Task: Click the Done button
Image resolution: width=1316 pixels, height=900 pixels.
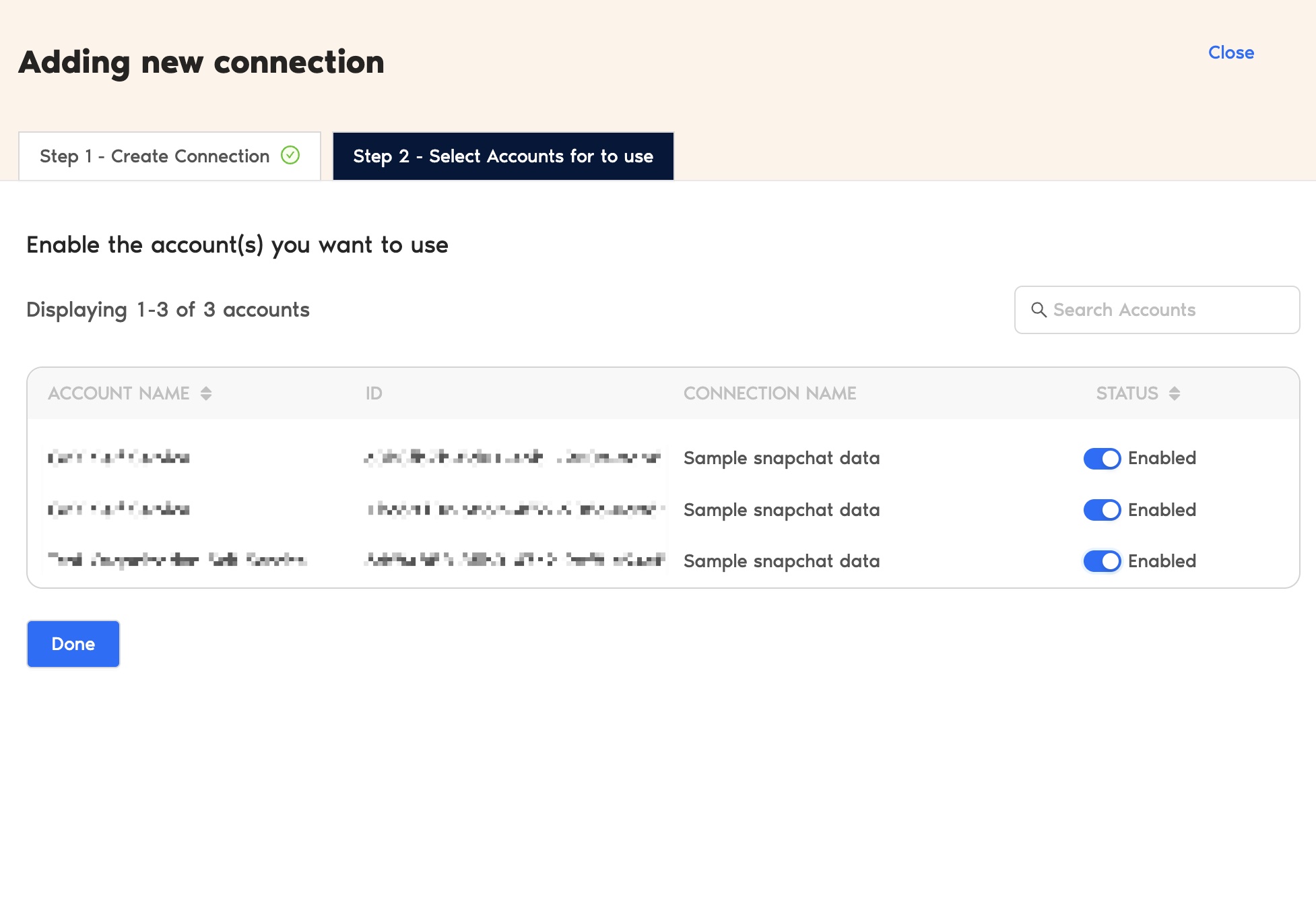Action: 73,644
